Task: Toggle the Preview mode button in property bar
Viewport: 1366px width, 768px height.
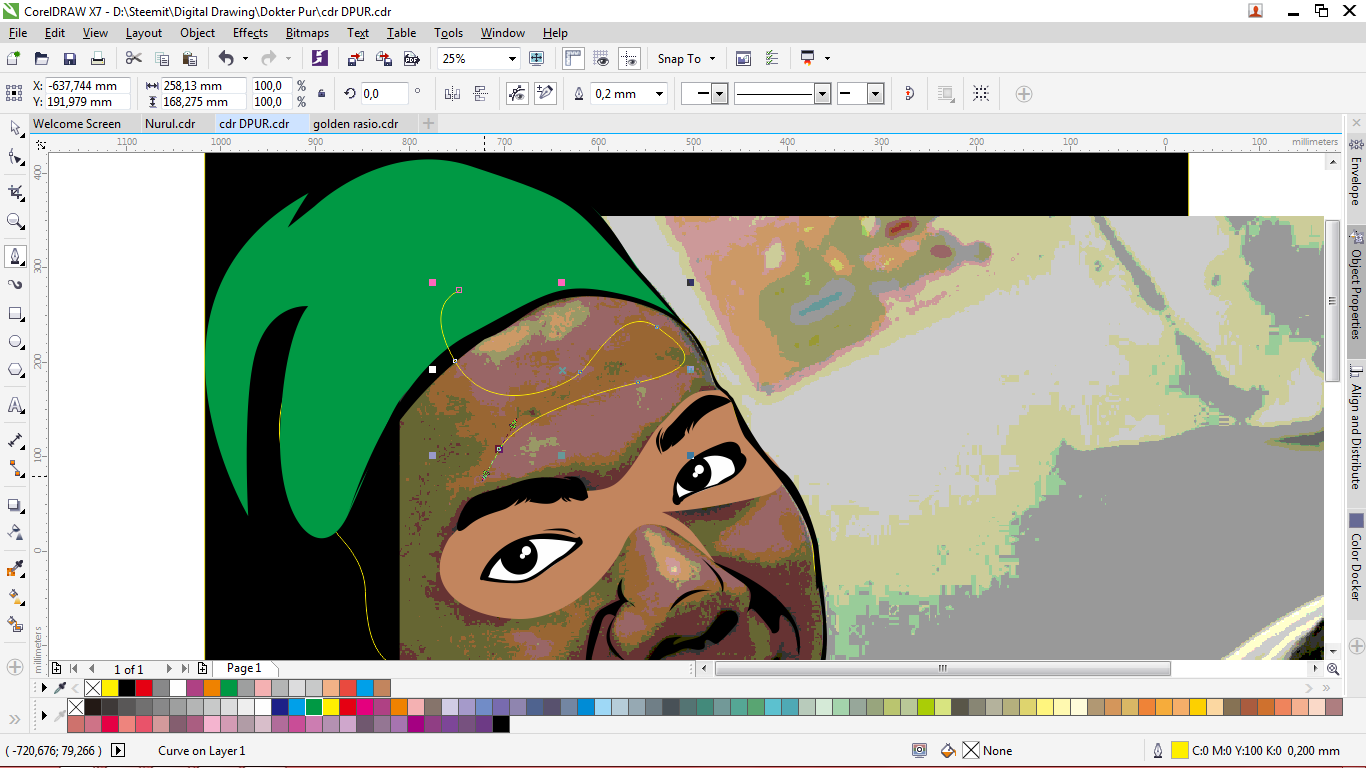Action: (517, 94)
